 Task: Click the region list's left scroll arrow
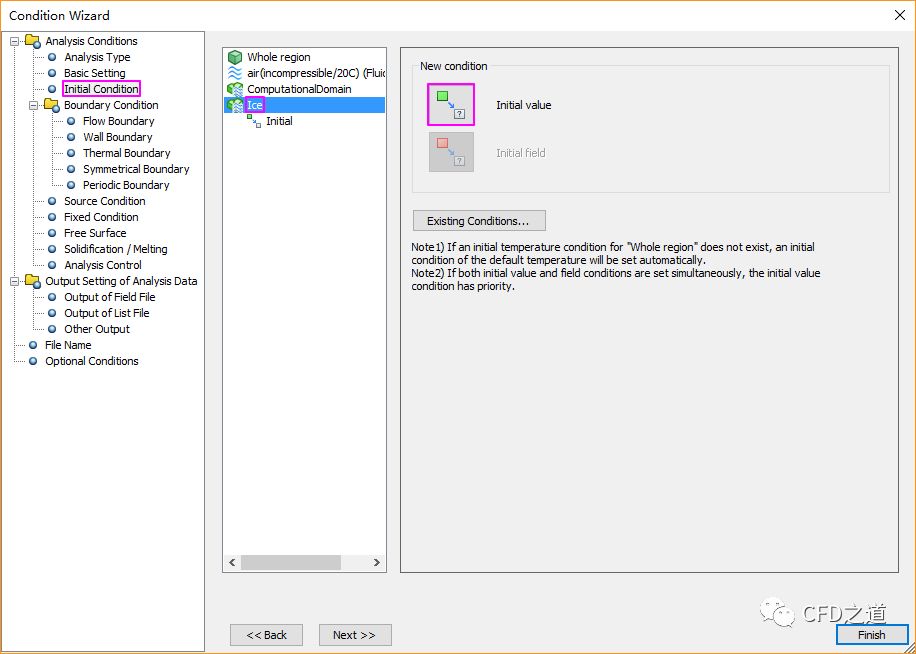[x=232, y=562]
